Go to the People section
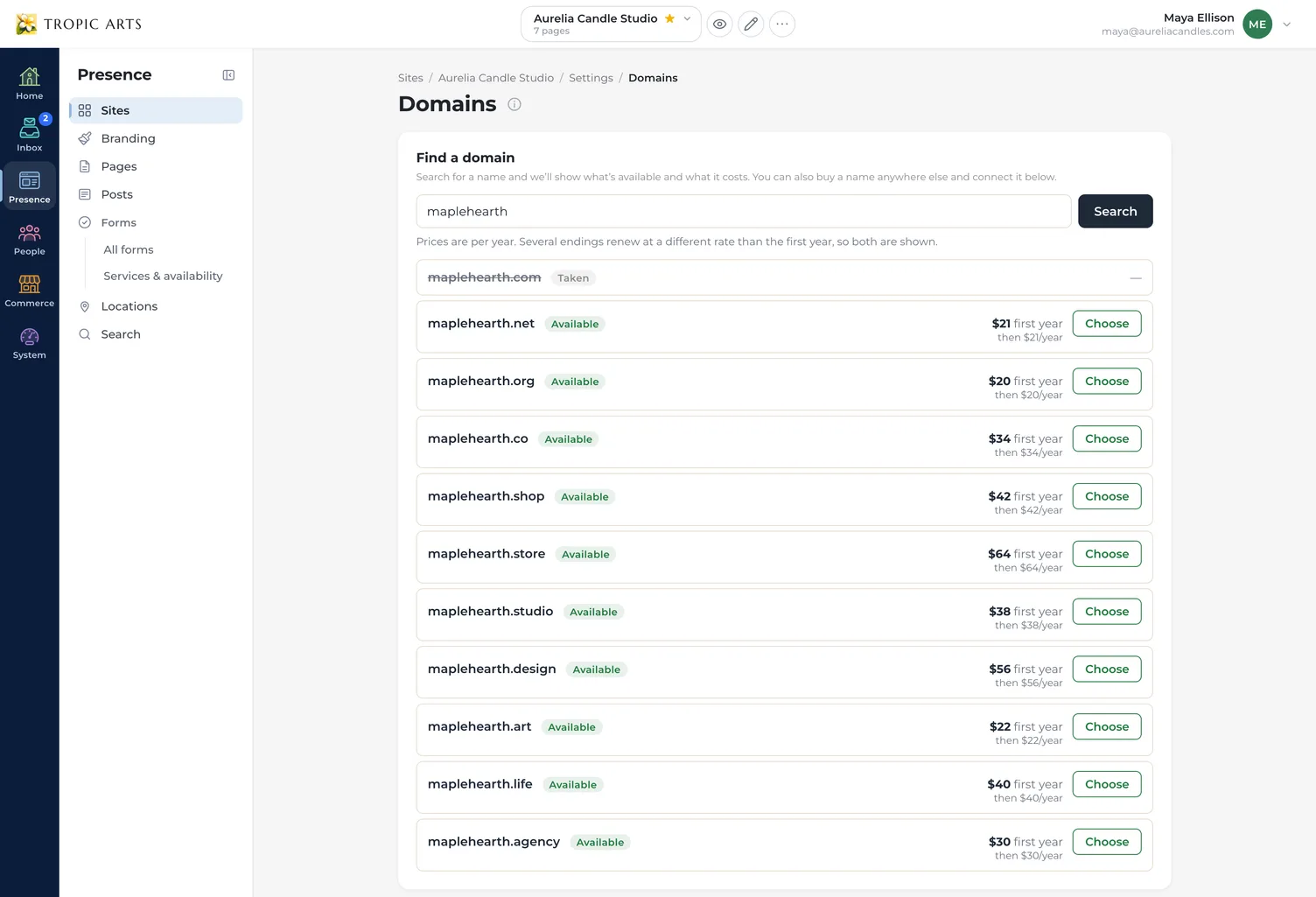The height and width of the screenshot is (897, 1316). point(29,239)
